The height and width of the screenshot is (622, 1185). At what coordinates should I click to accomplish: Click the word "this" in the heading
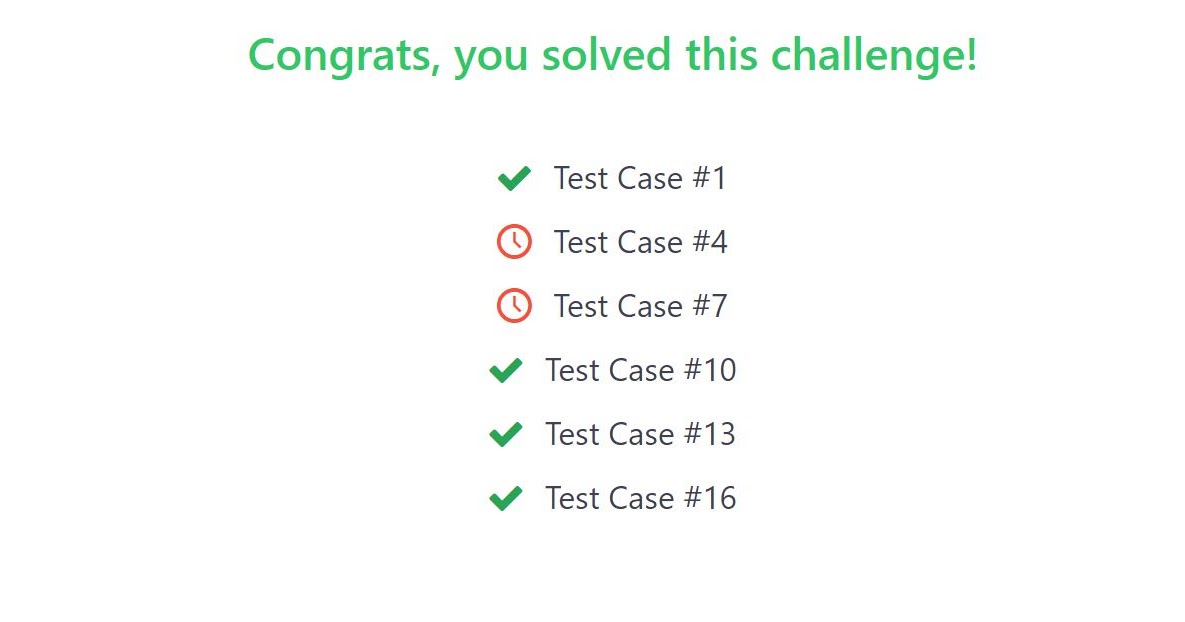click(x=721, y=54)
